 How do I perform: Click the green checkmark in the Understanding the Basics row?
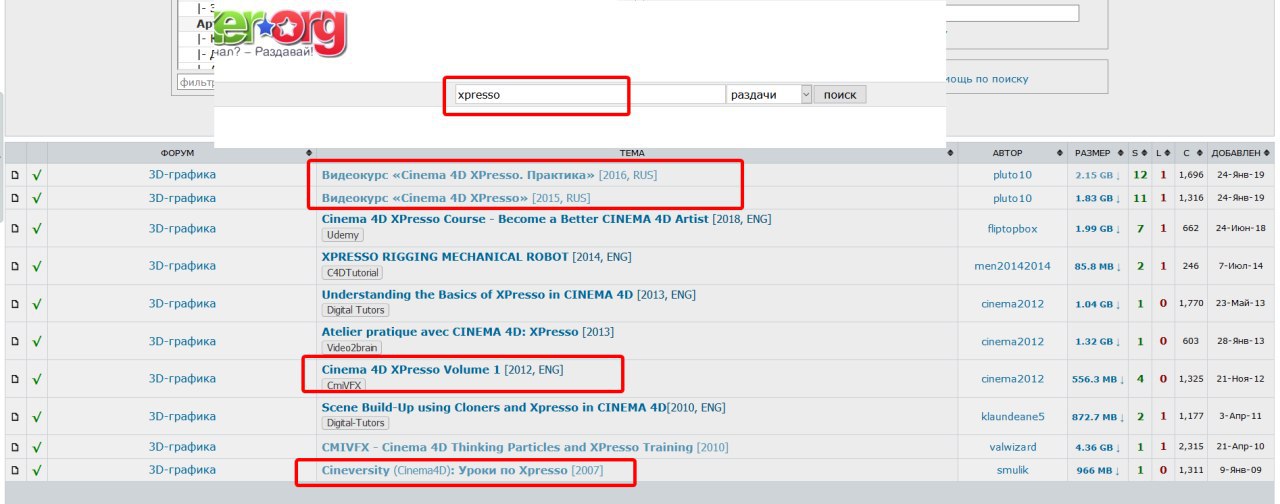point(37,303)
